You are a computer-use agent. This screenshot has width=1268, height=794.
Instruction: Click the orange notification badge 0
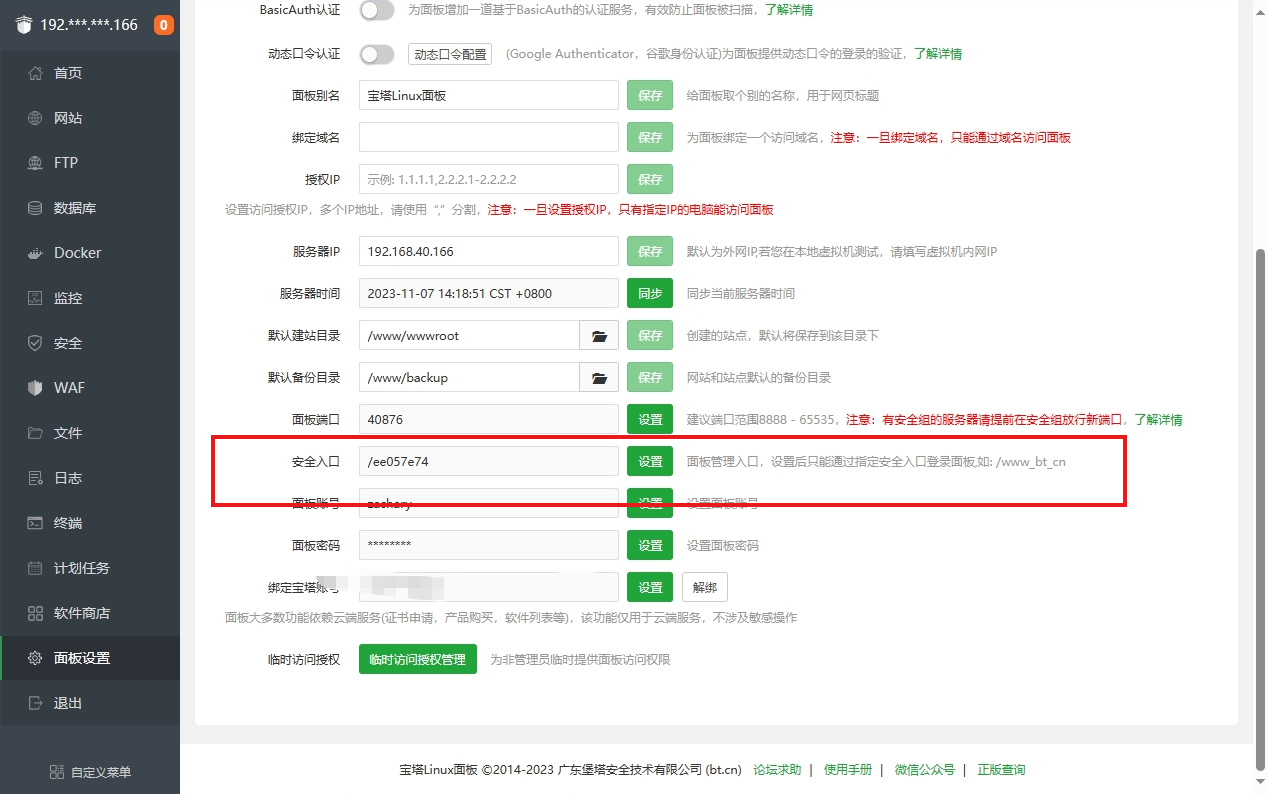coord(163,25)
